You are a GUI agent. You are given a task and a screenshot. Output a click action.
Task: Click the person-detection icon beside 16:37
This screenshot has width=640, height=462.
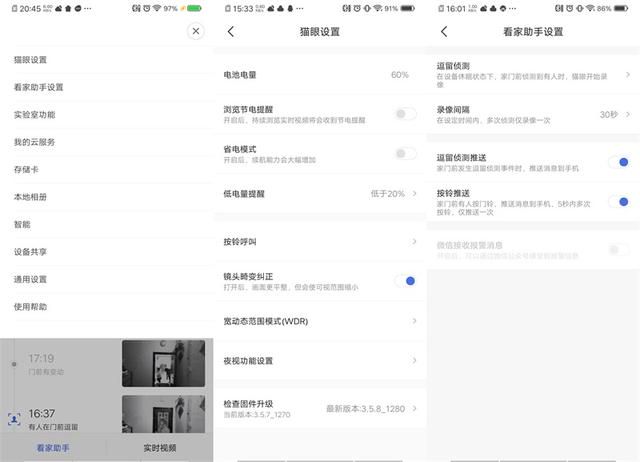point(14,419)
